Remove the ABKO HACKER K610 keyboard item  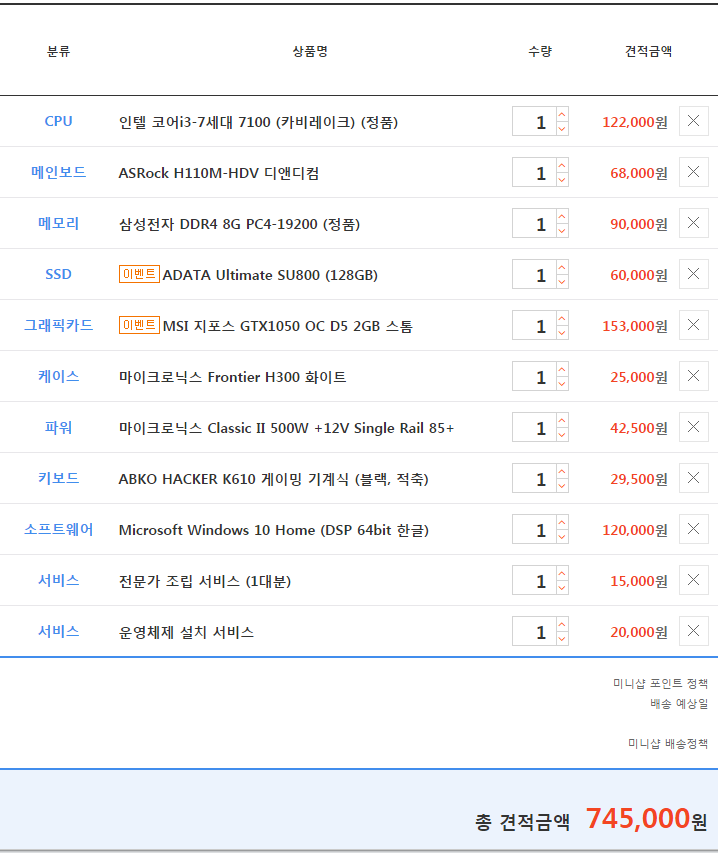(x=694, y=478)
